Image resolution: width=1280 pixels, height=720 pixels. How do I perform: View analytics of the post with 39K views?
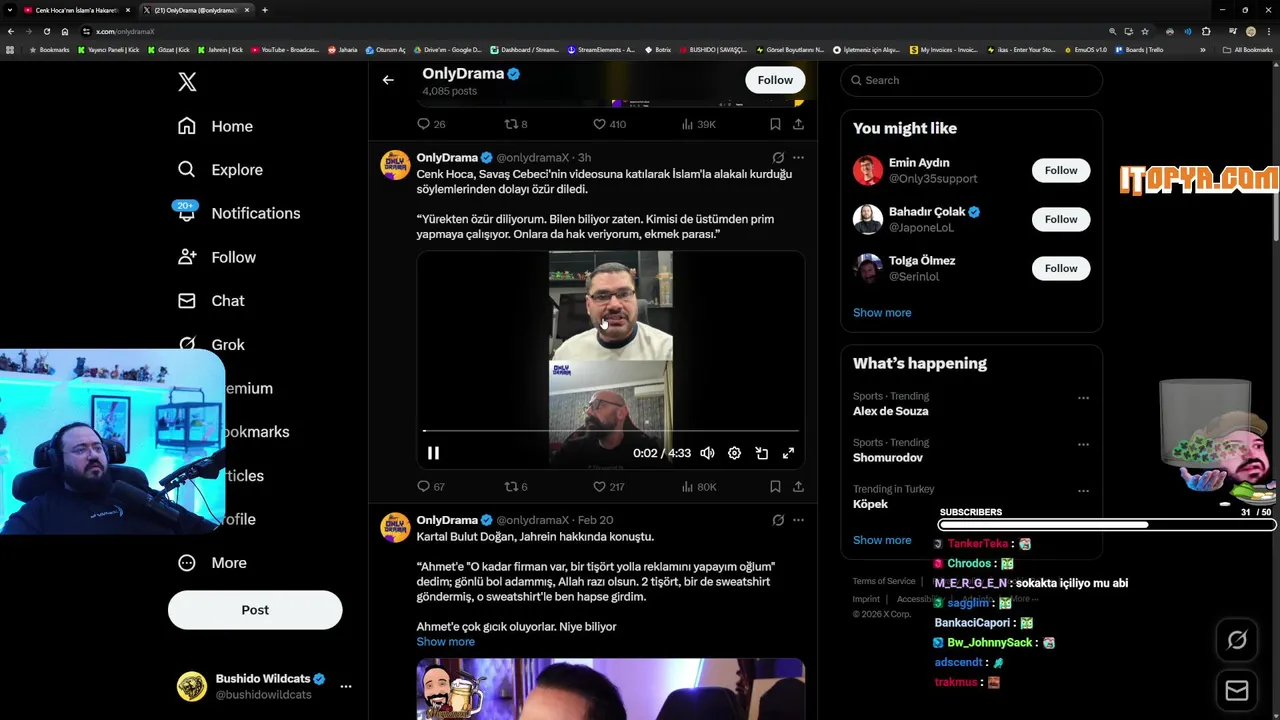[x=698, y=124]
